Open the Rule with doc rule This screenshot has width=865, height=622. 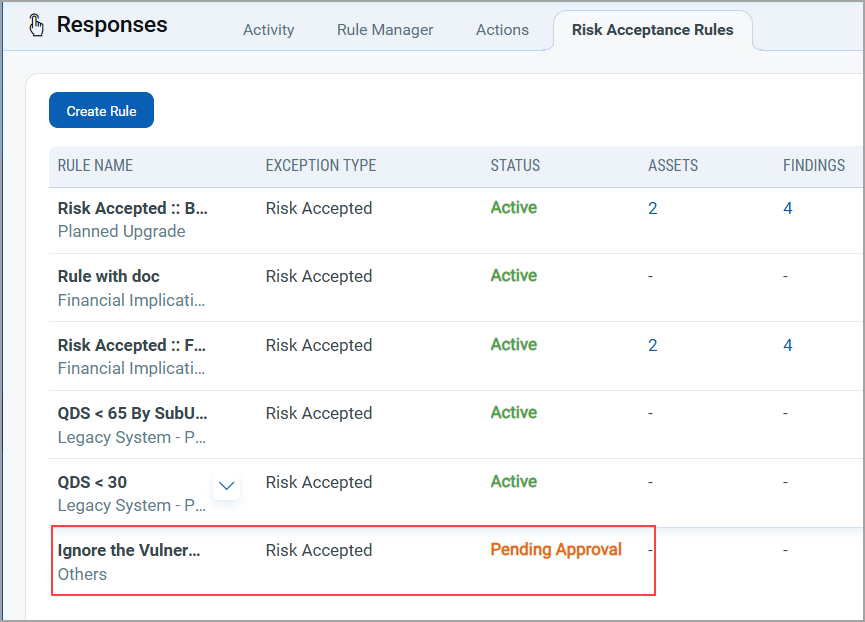[x=109, y=276]
